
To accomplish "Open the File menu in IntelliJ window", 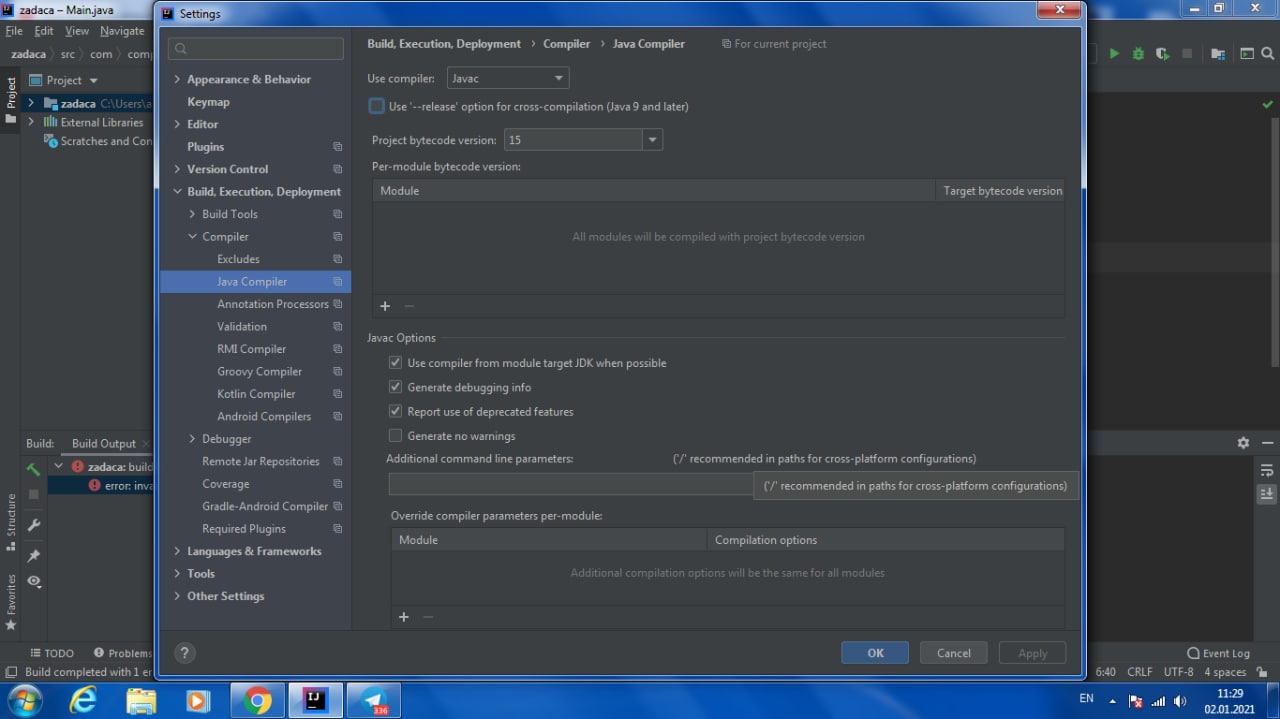I will click(13, 31).
